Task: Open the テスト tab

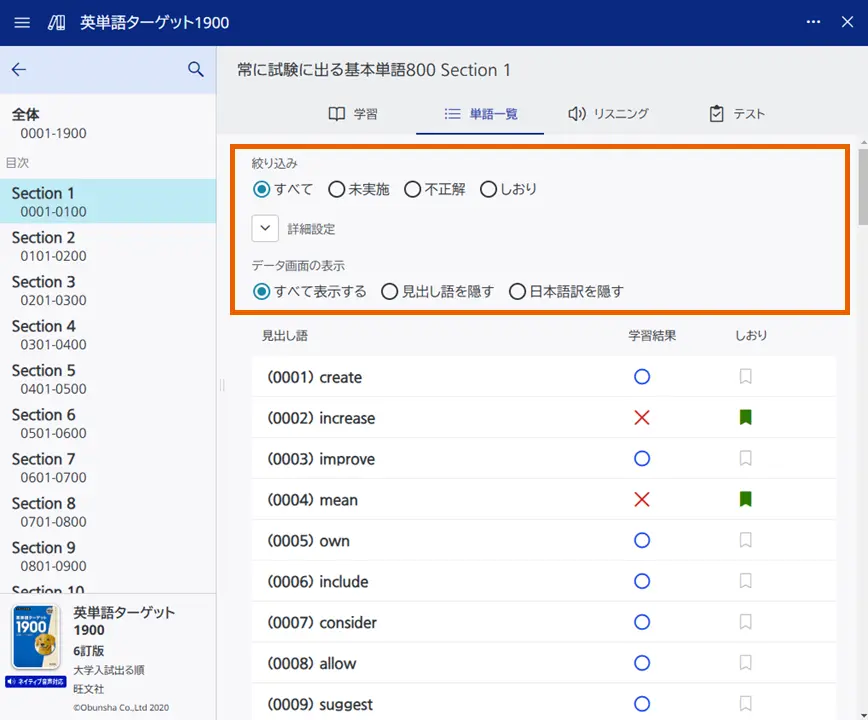Action: [736, 114]
